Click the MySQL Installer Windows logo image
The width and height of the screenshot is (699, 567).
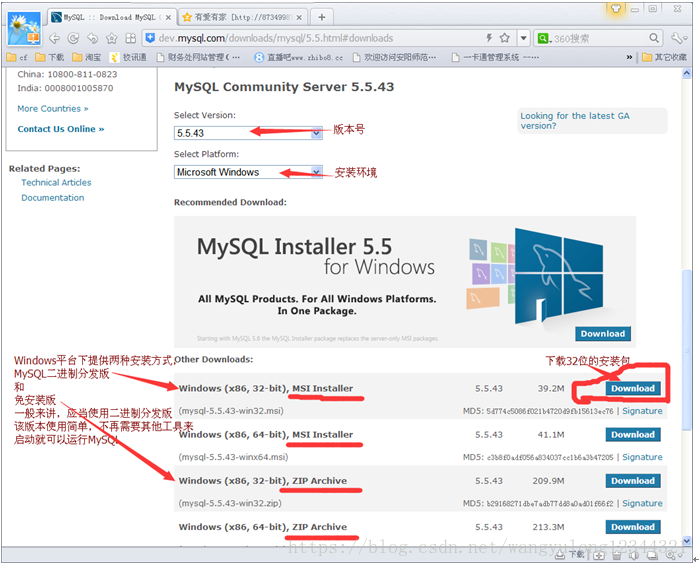535,276
